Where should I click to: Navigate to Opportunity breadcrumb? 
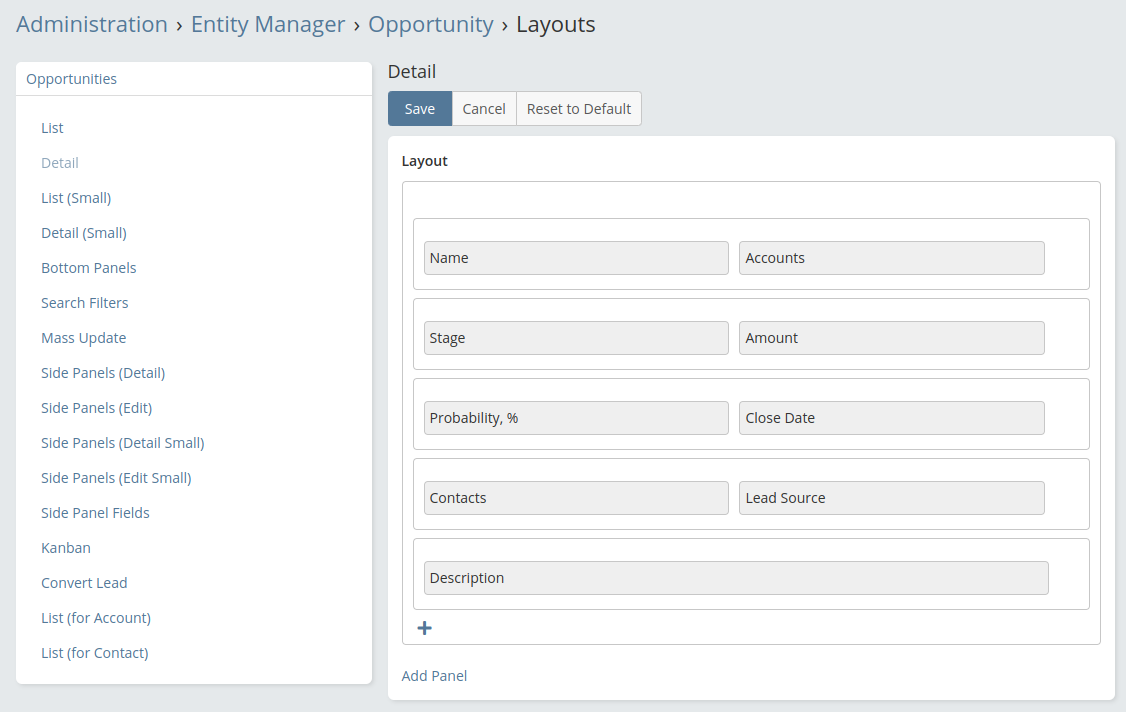point(430,25)
